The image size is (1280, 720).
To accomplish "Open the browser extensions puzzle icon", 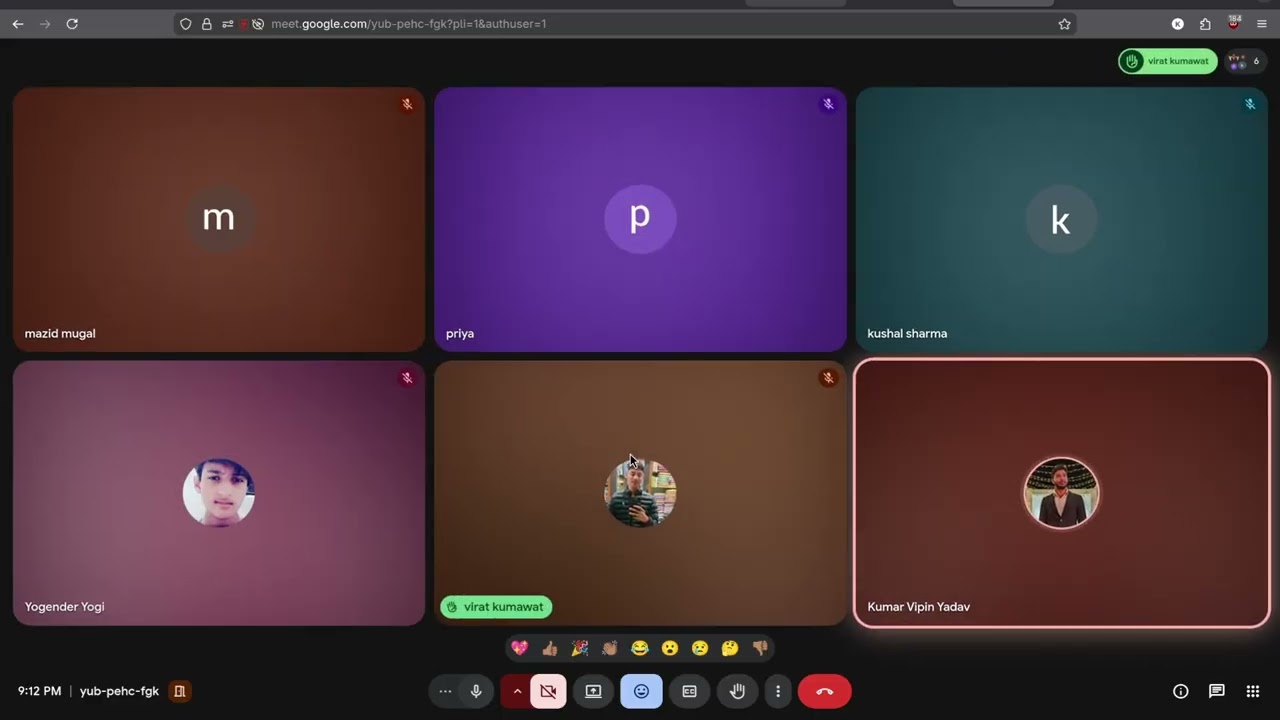I will tap(1205, 24).
